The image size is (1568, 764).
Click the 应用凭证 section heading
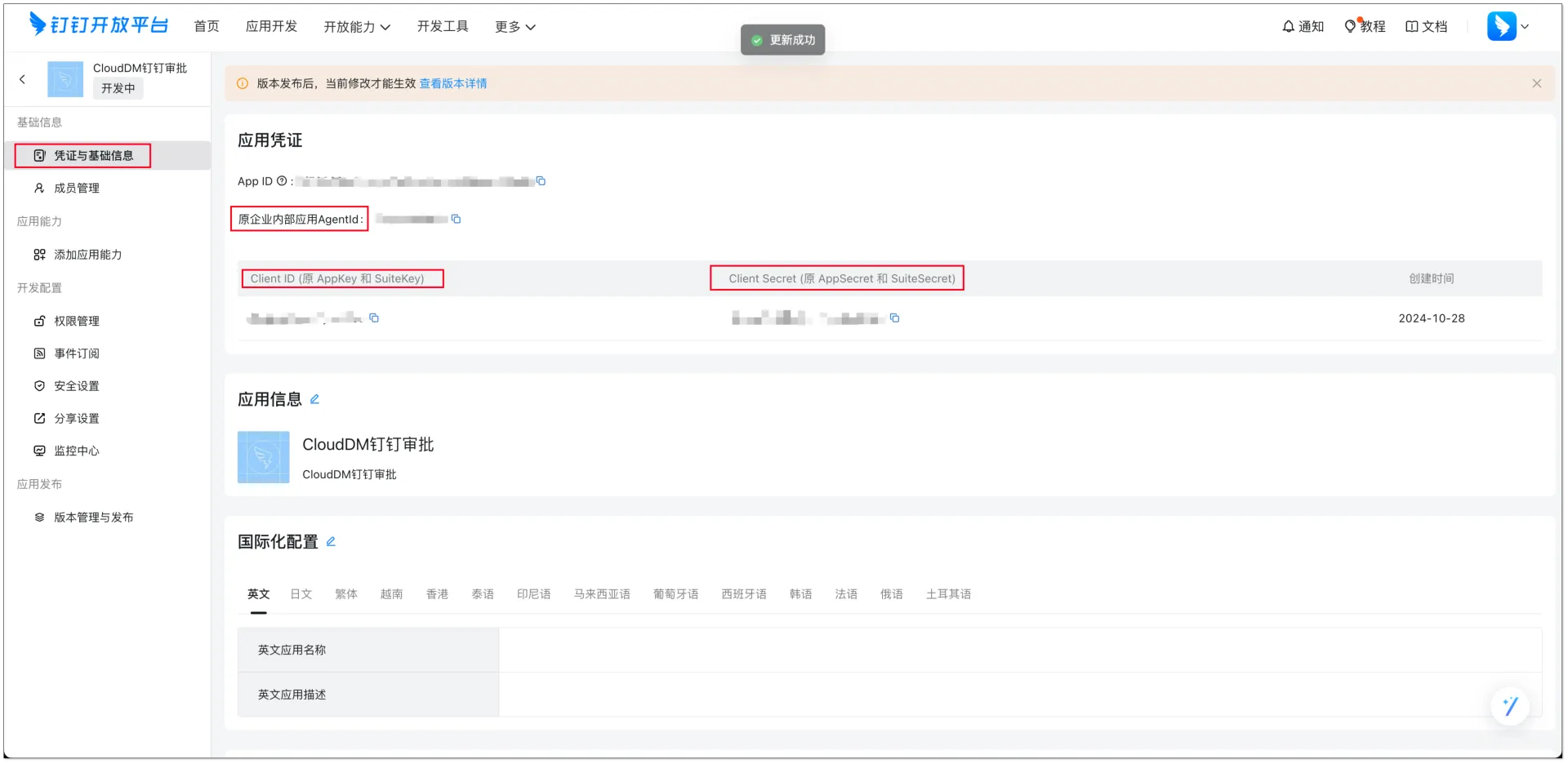pos(270,140)
